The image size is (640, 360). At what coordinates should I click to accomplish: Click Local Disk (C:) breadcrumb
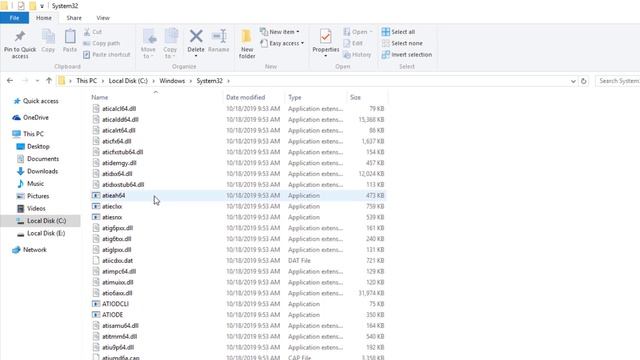[128, 81]
